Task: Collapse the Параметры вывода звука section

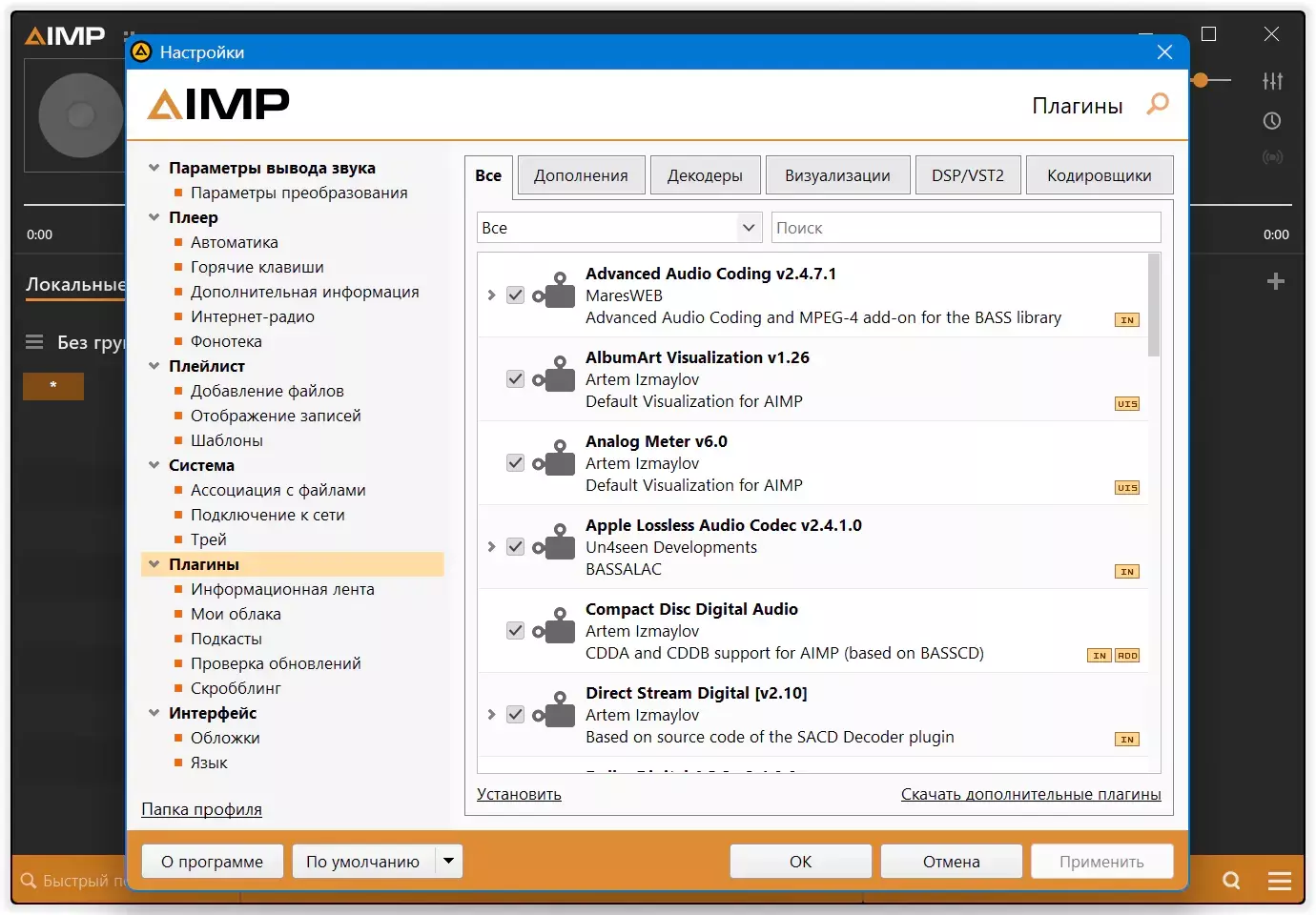Action: [154, 168]
